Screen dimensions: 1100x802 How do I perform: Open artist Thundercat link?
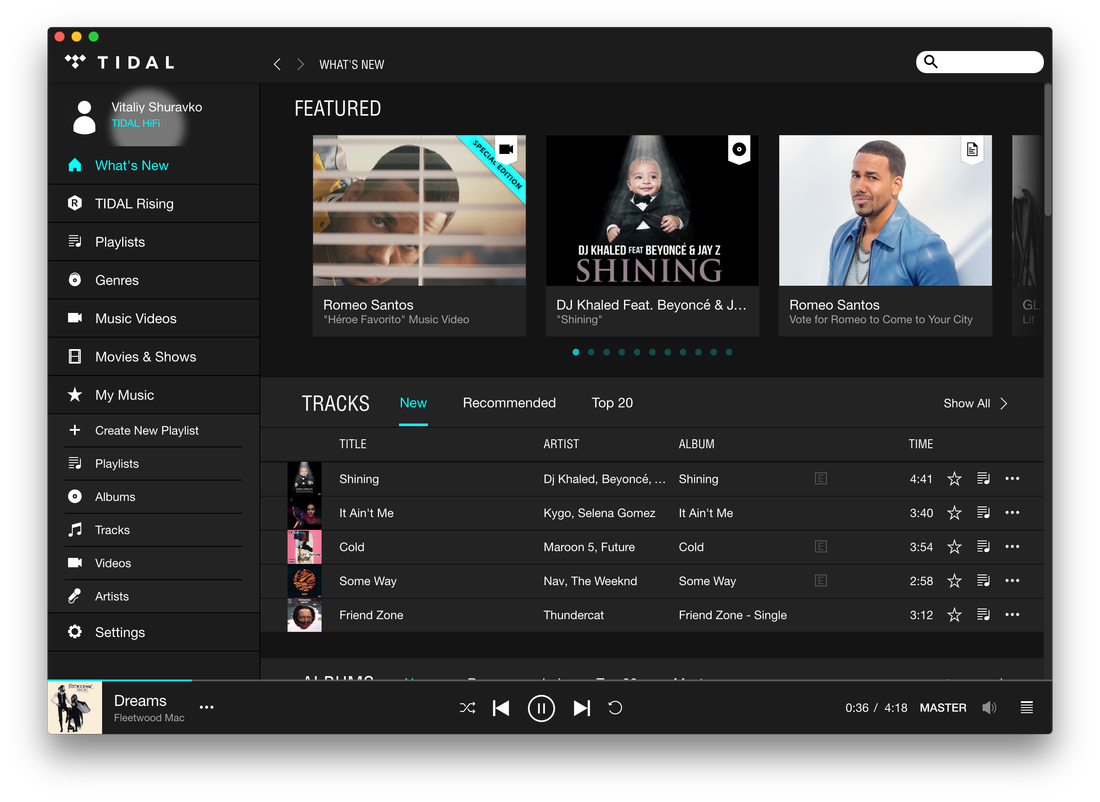[573, 615]
